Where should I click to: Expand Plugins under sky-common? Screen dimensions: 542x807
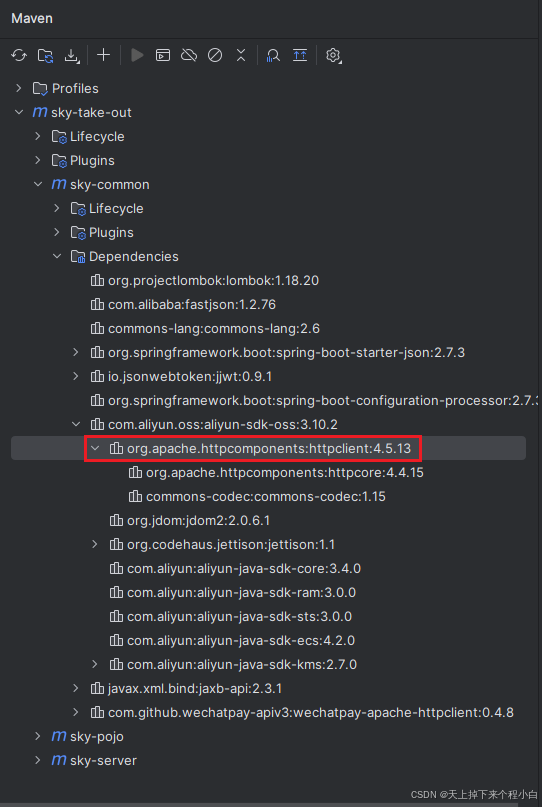[x=57, y=232]
